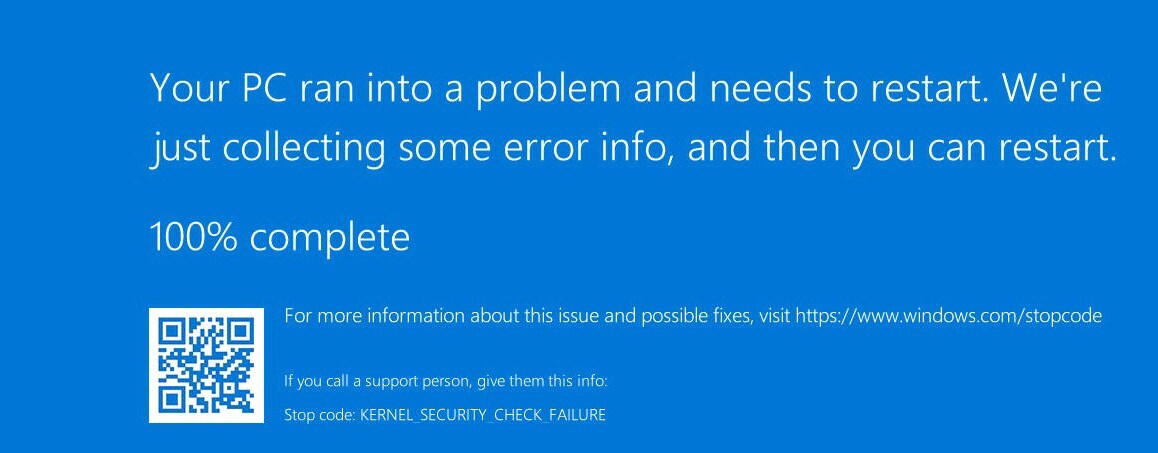1158x453 pixels.
Task: Click the QR code image
Action: [206, 365]
